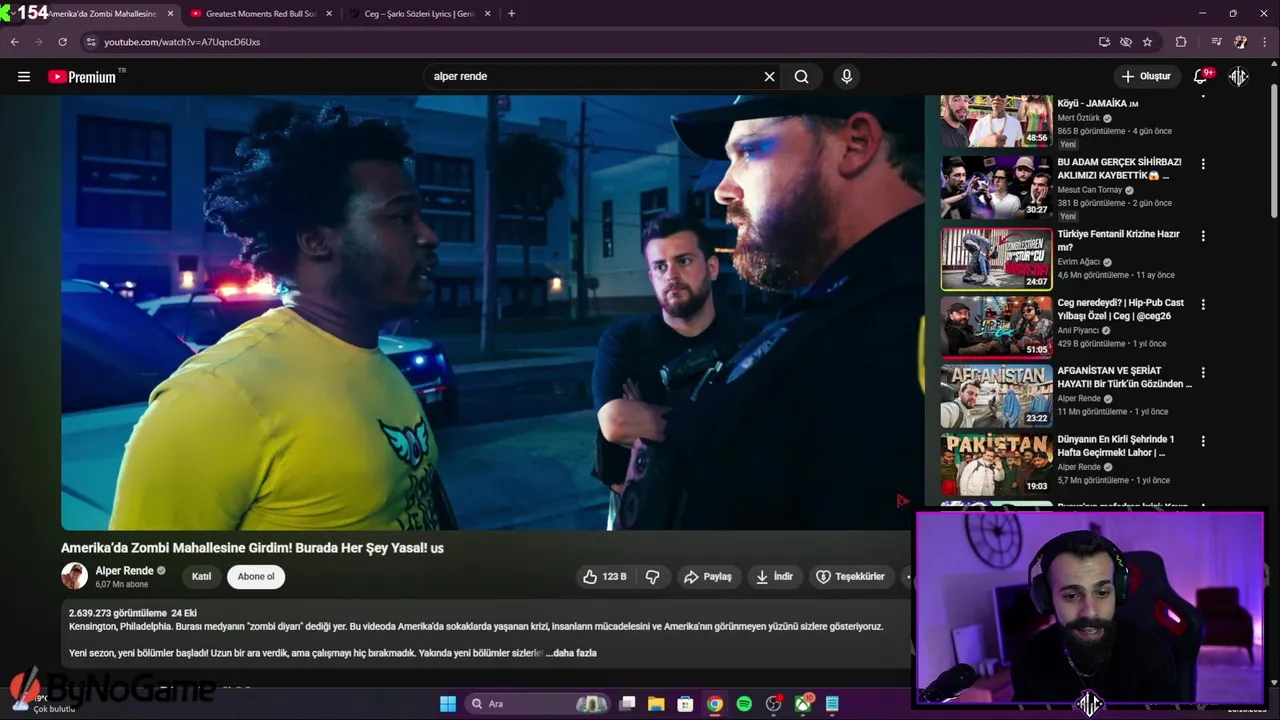Switch to OBS Studio in the taskbar

point(773,704)
